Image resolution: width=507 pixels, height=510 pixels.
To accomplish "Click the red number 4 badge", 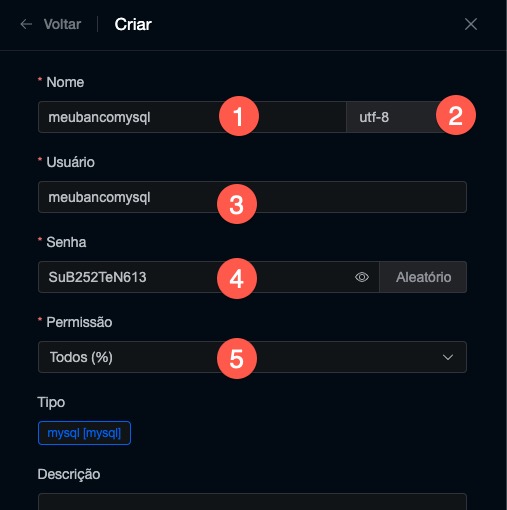I will (x=237, y=278).
